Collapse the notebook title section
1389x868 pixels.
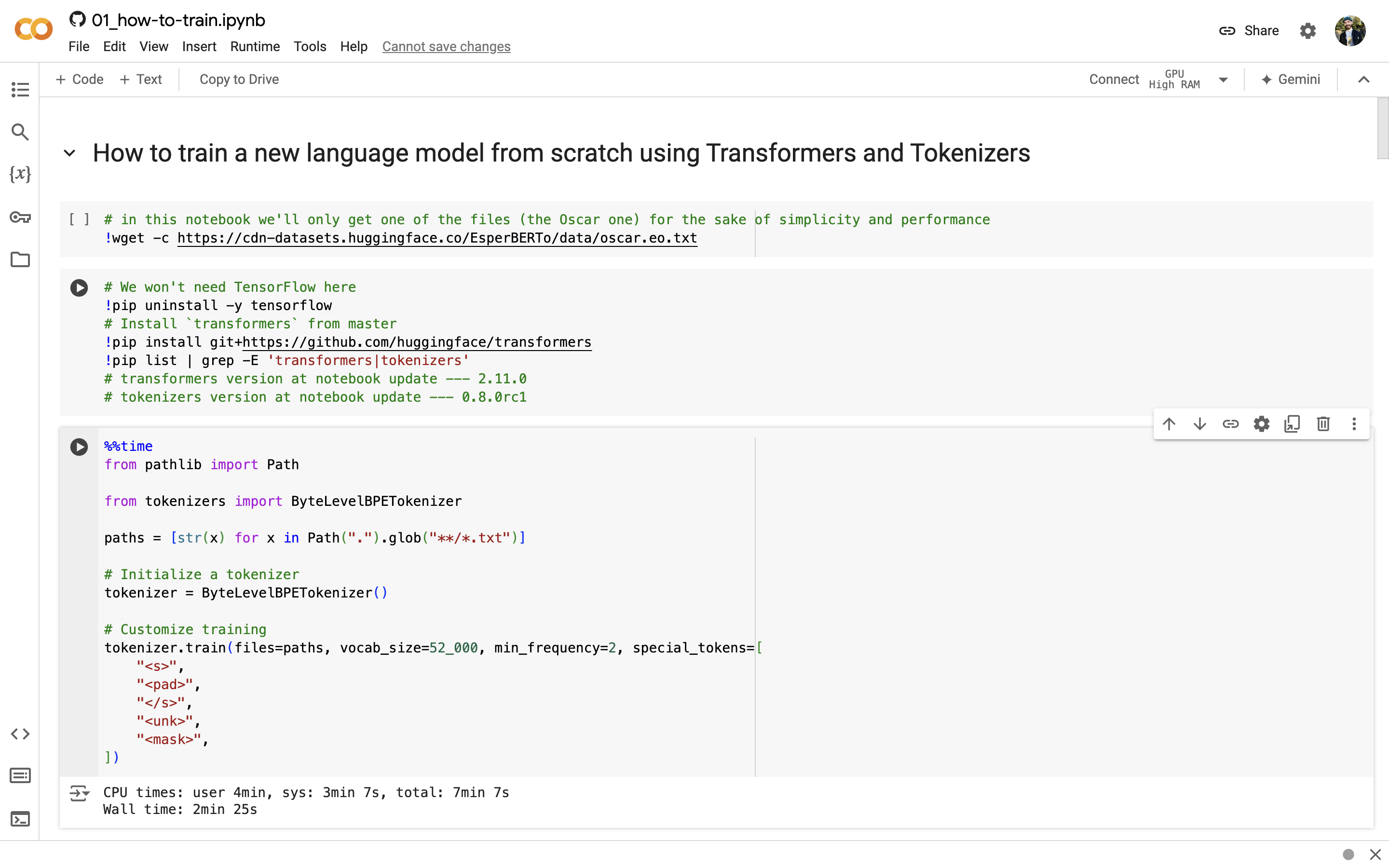(70, 152)
